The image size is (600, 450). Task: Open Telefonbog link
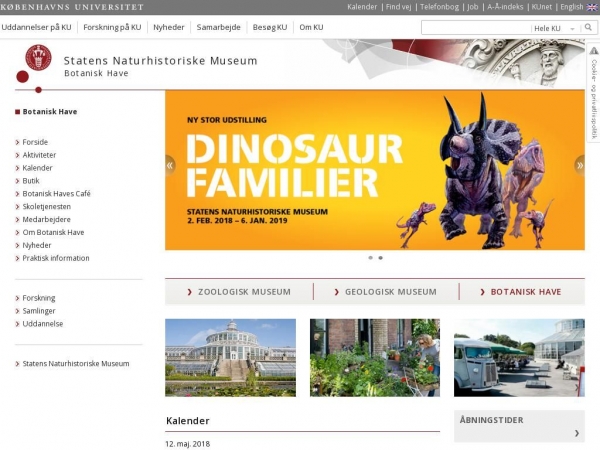click(x=439, y=7)
